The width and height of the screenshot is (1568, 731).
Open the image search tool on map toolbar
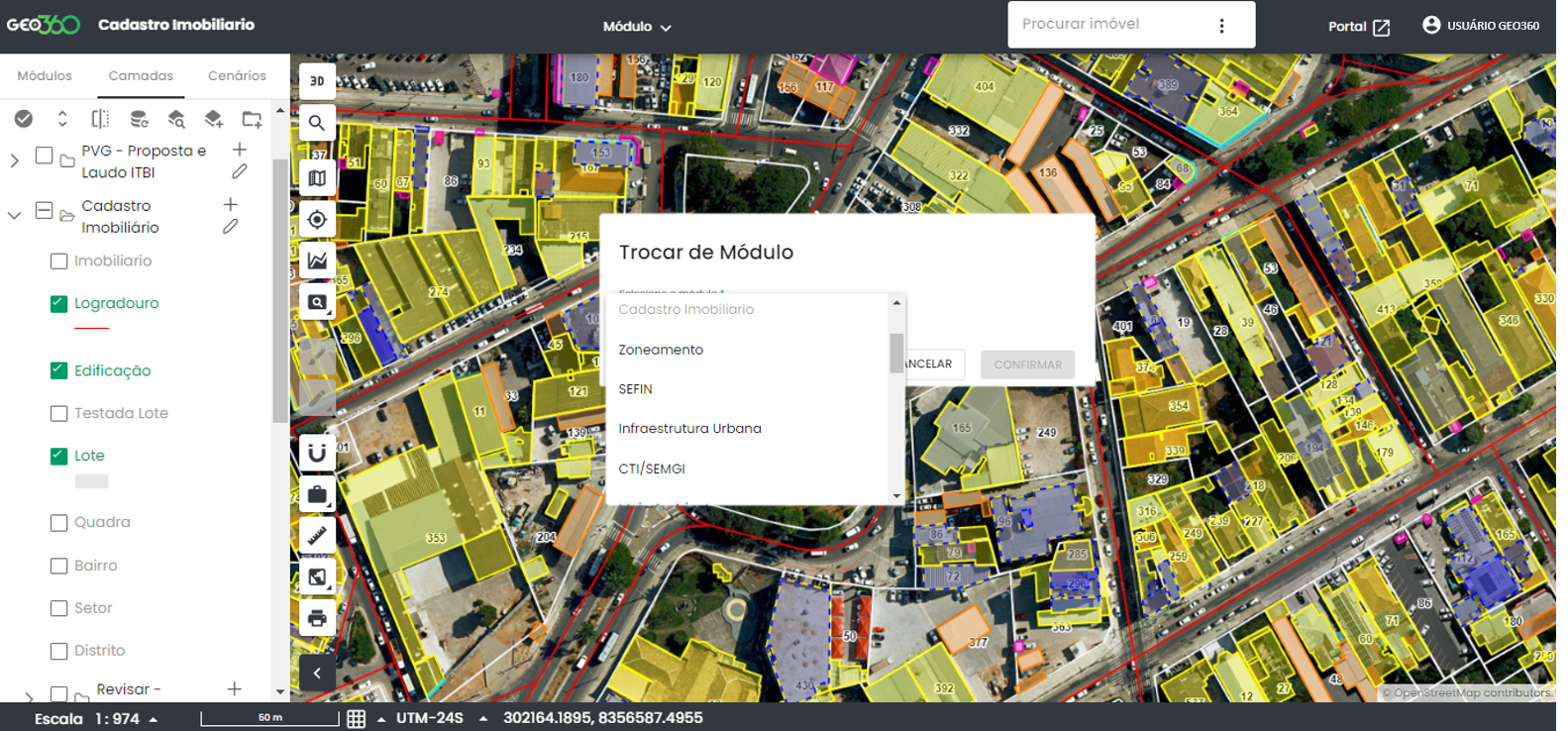[317, 302]
